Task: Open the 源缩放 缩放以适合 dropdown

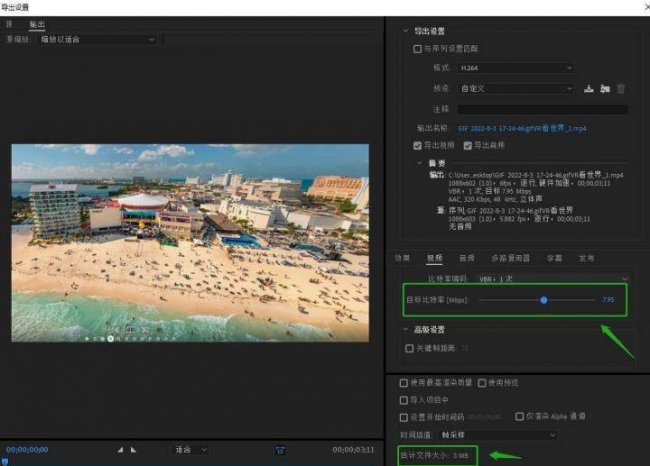Action: click(x=98, y=39)
